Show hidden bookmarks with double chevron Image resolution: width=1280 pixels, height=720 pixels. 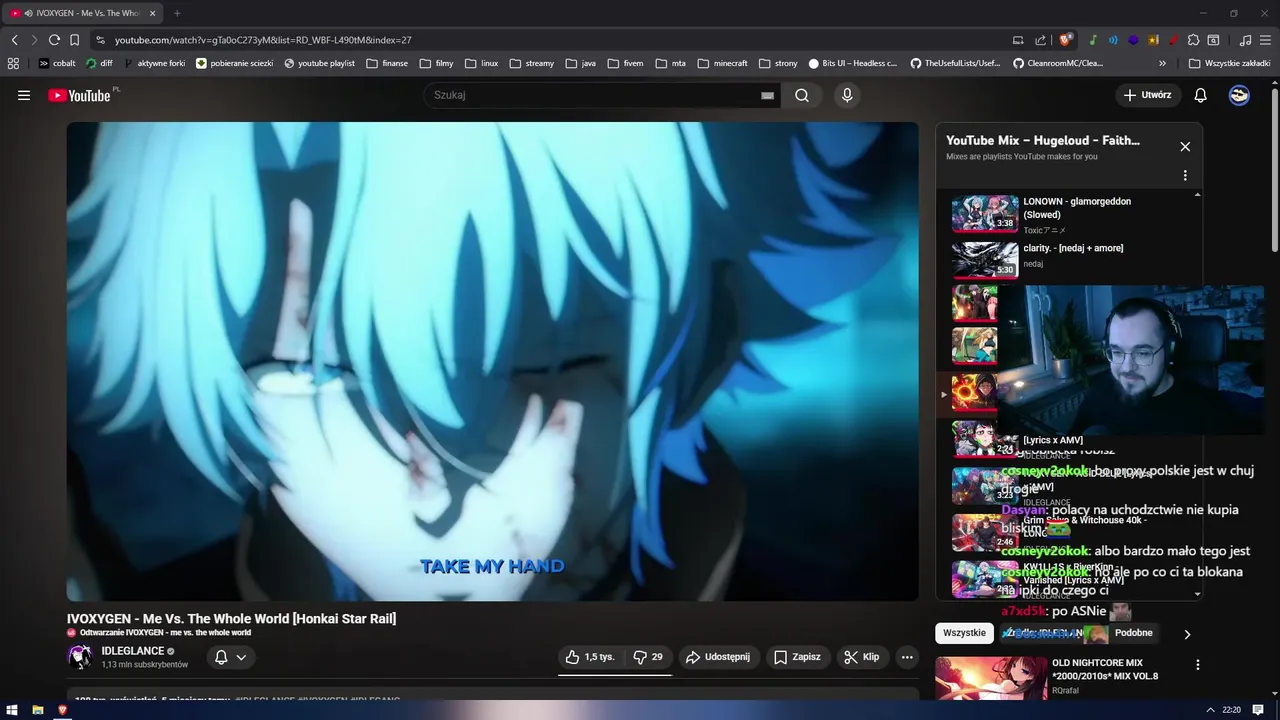point(1162,63)
